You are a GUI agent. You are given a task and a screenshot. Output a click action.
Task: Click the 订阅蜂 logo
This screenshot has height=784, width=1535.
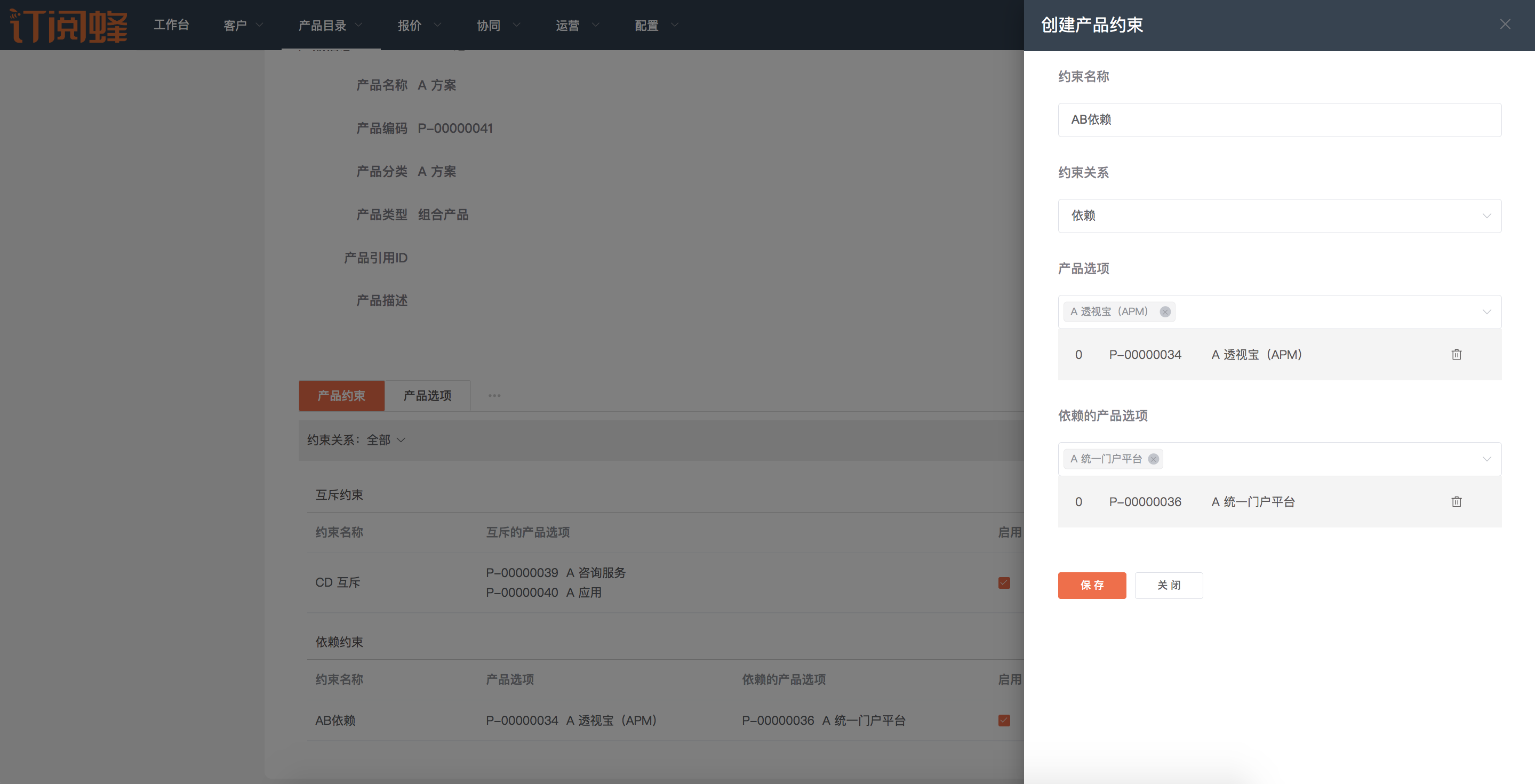click(x=68, y=25)
